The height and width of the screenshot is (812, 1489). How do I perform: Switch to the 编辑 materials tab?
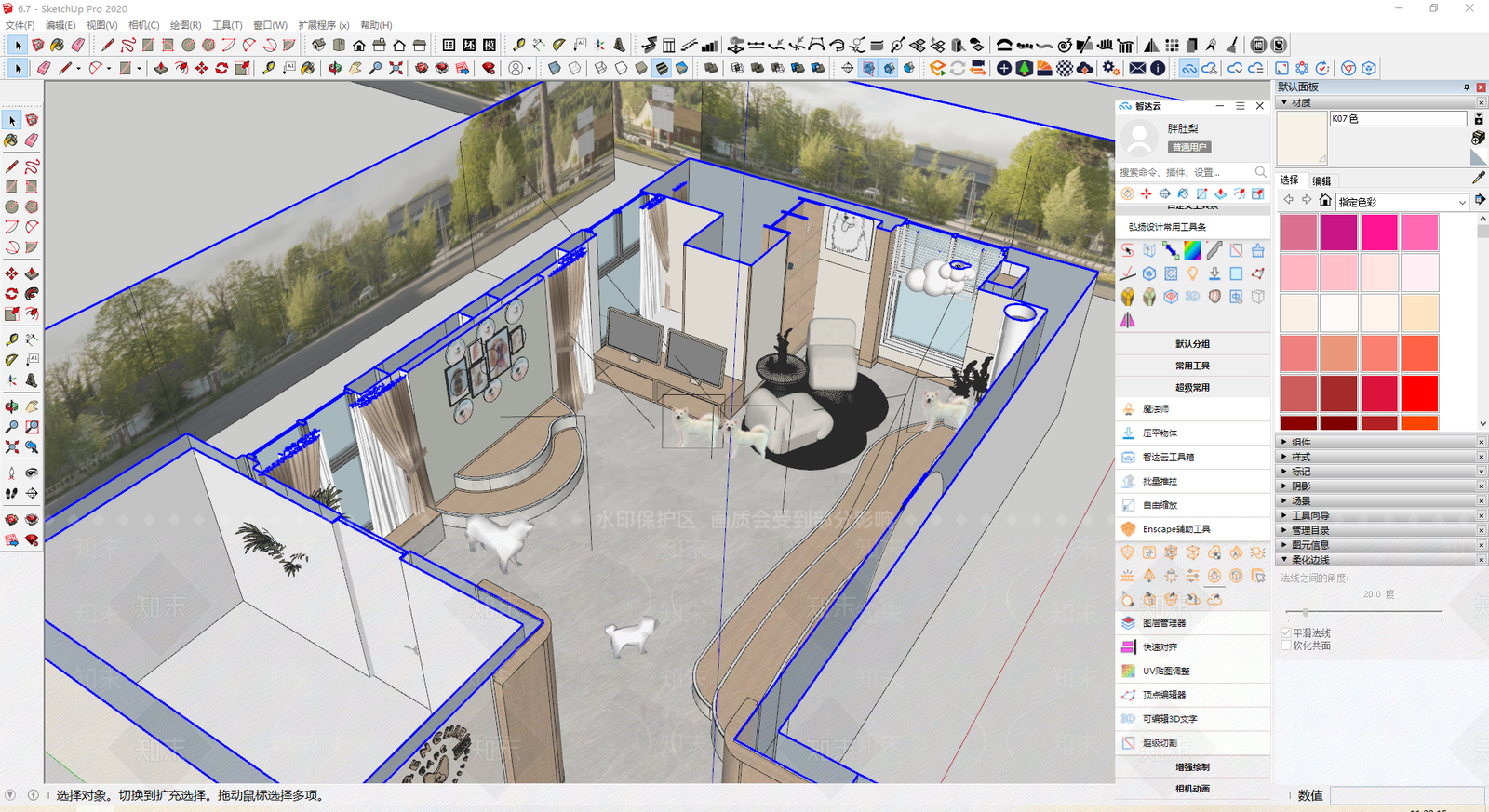(1321, 180)
